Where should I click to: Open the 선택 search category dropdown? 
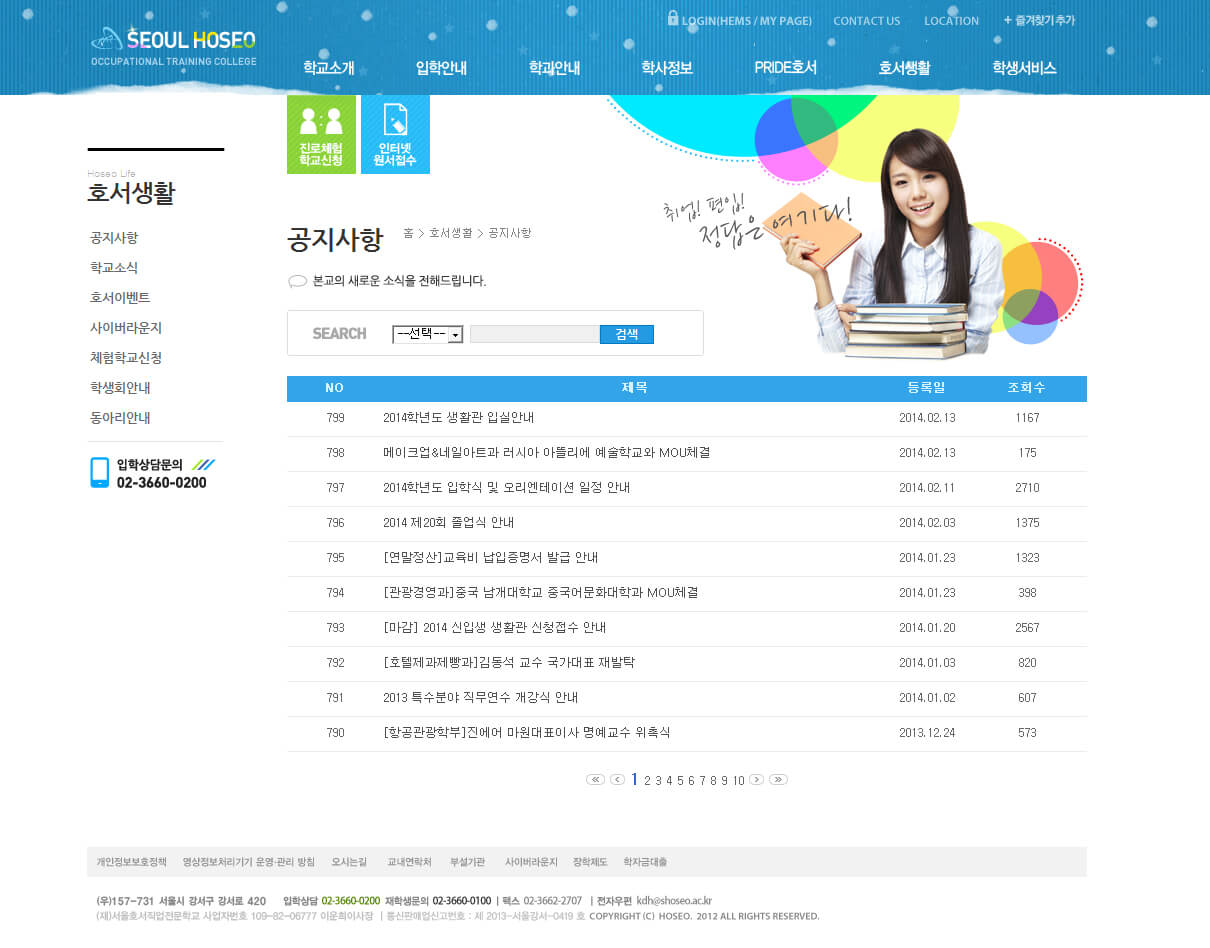coord(427,334)
